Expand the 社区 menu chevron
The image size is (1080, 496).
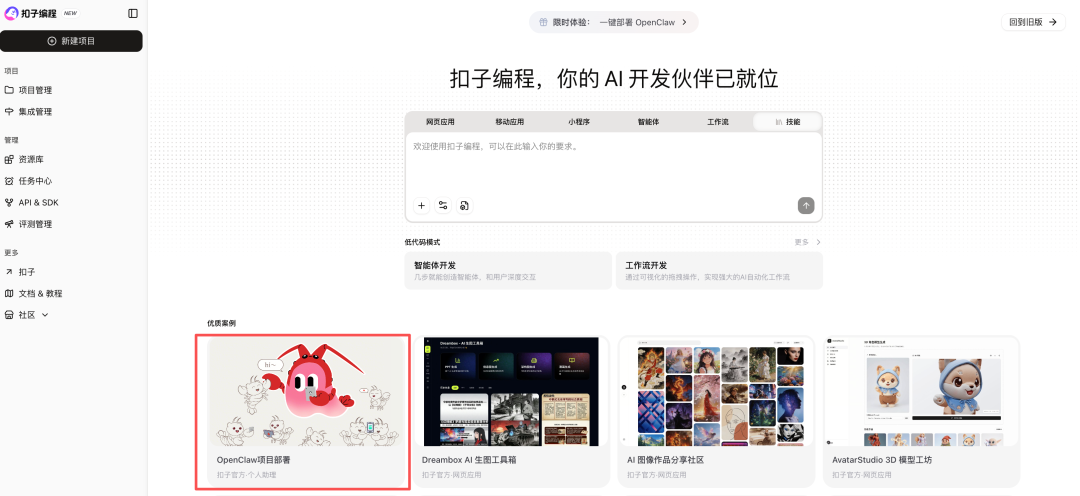[x=45, y=315]
